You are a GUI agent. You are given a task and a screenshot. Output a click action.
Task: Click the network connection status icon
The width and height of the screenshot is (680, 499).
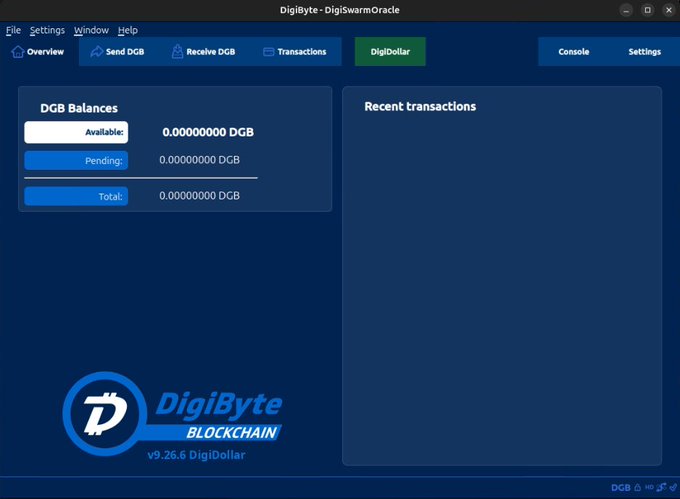(x=661, y=487)
